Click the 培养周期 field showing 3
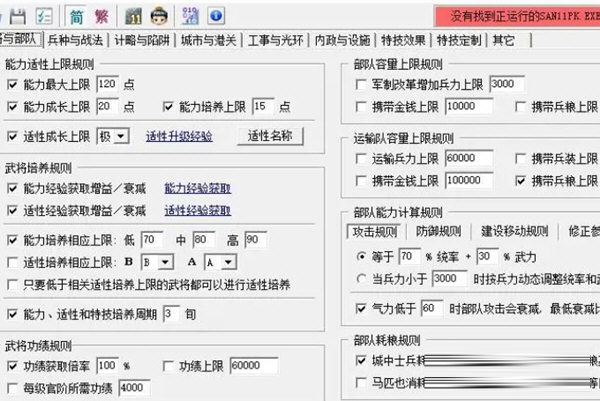600x401 pixels. pos(171,314)
